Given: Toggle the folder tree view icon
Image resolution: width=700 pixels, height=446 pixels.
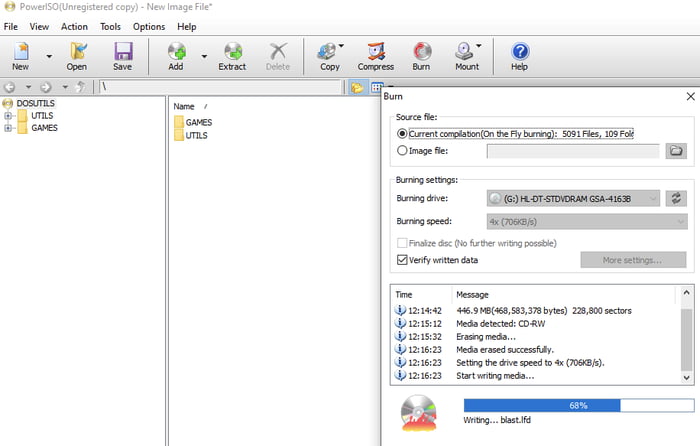Looking at the screenshot, I should click(357, 87).
